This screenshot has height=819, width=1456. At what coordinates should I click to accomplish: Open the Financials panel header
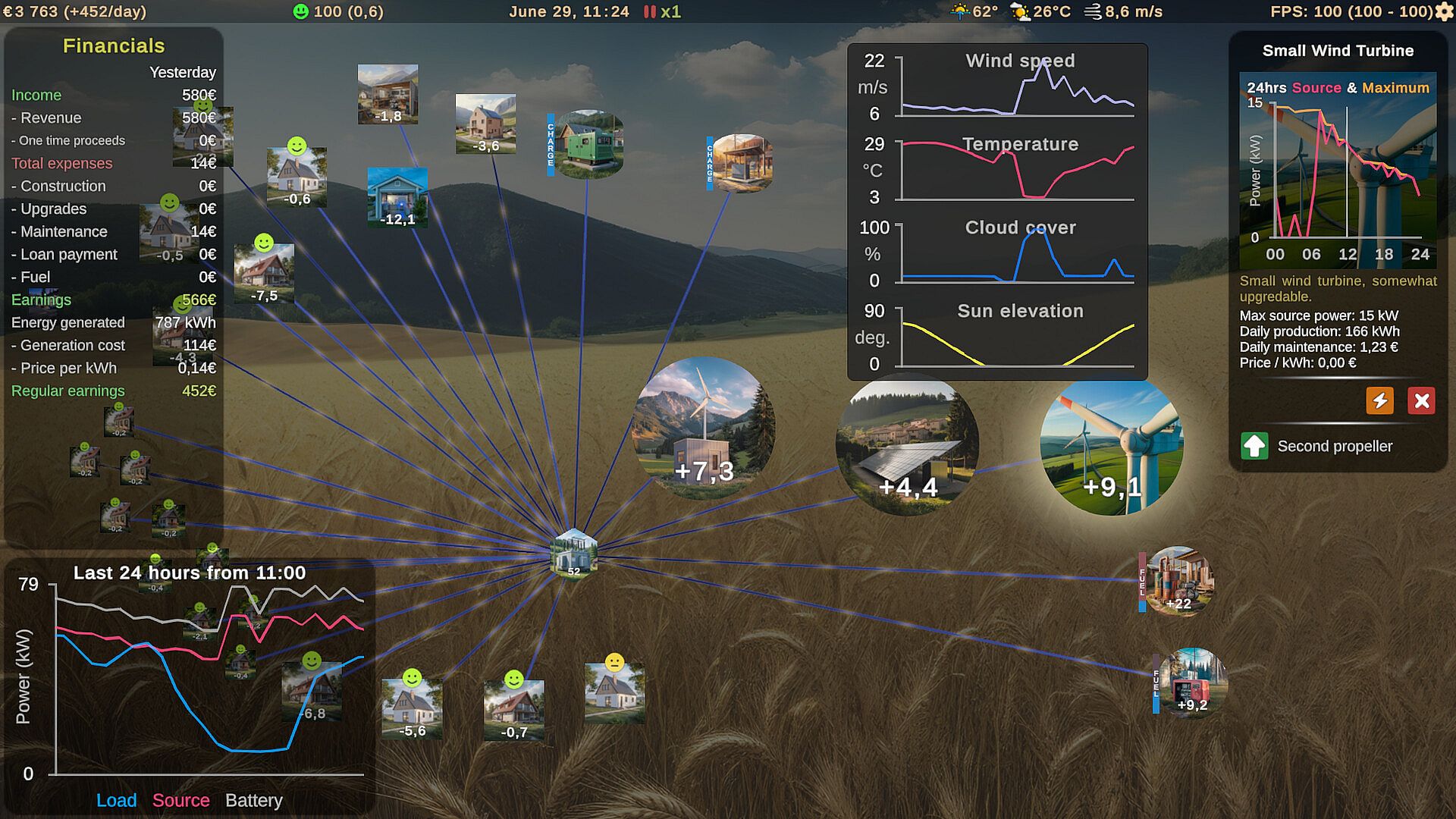click(x=114, y=45)
